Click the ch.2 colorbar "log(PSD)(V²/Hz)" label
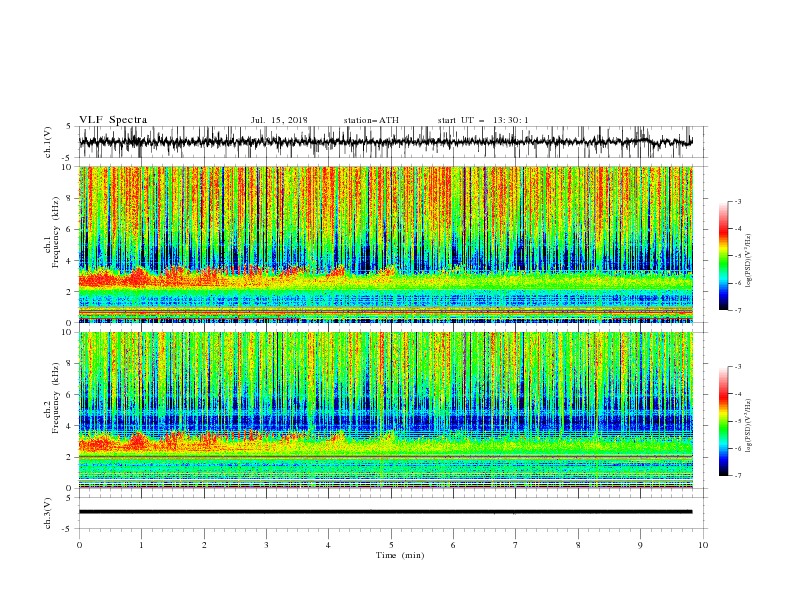 pyautogui.click(x=749, y=426)
